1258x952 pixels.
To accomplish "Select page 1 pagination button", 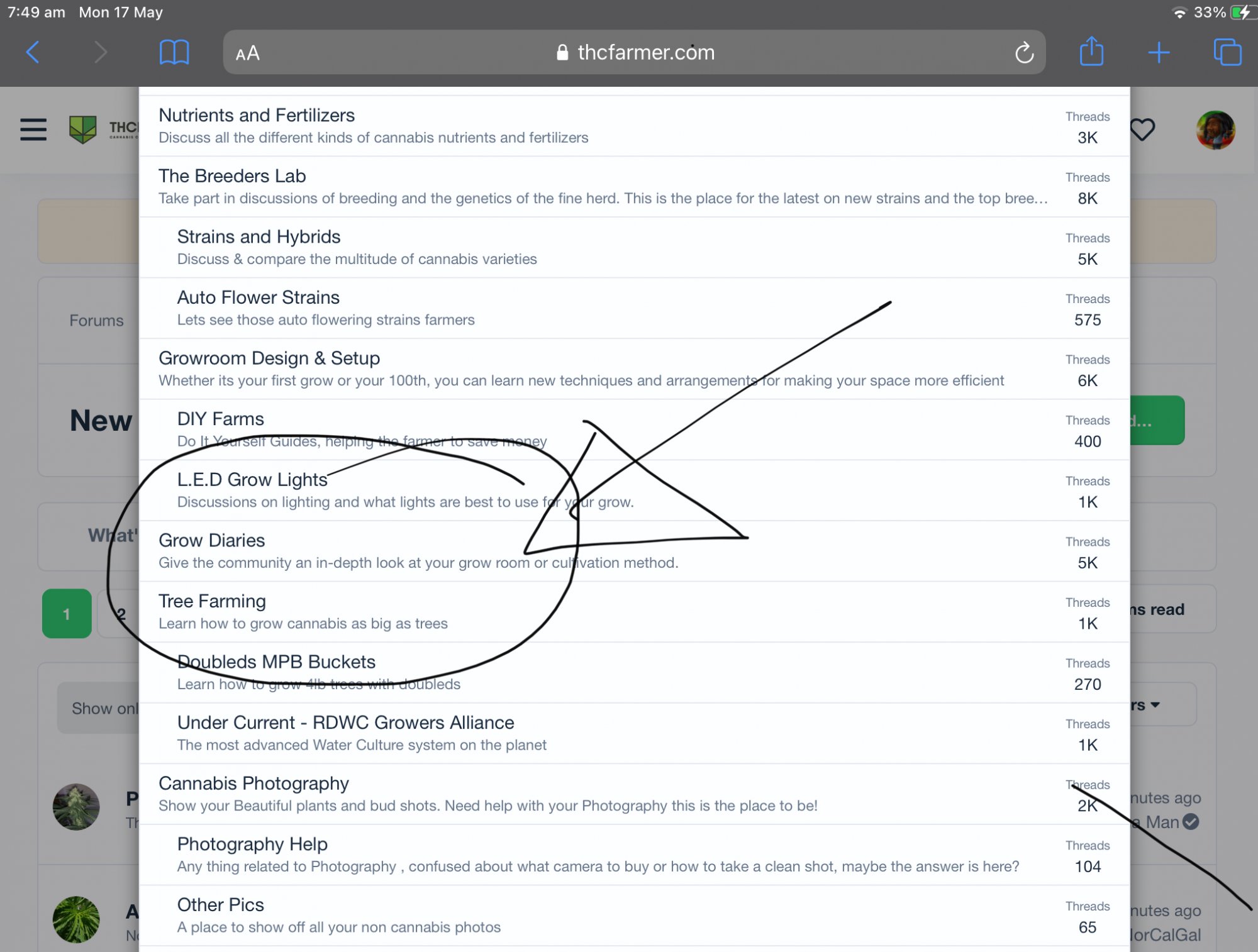I will tap(67, 614).
